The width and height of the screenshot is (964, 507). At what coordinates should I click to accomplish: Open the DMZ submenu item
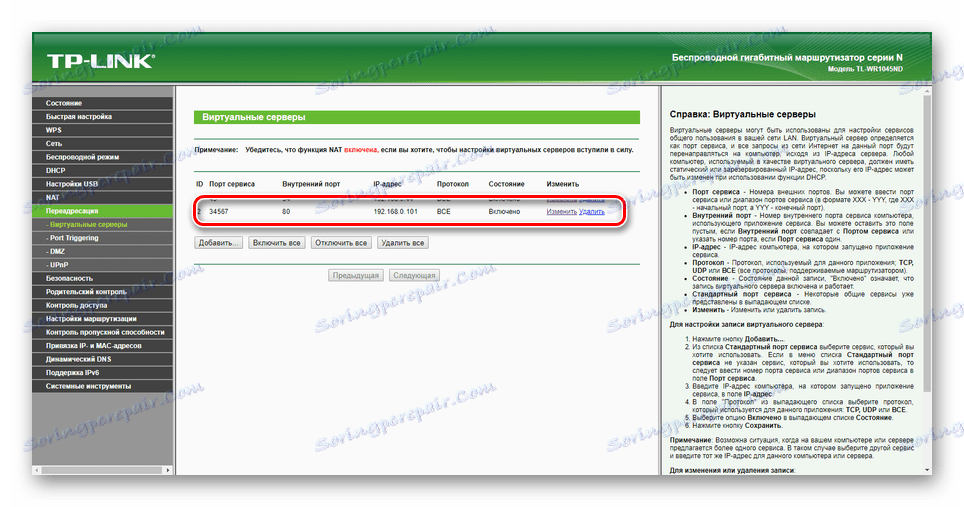(x=103, y=252)
